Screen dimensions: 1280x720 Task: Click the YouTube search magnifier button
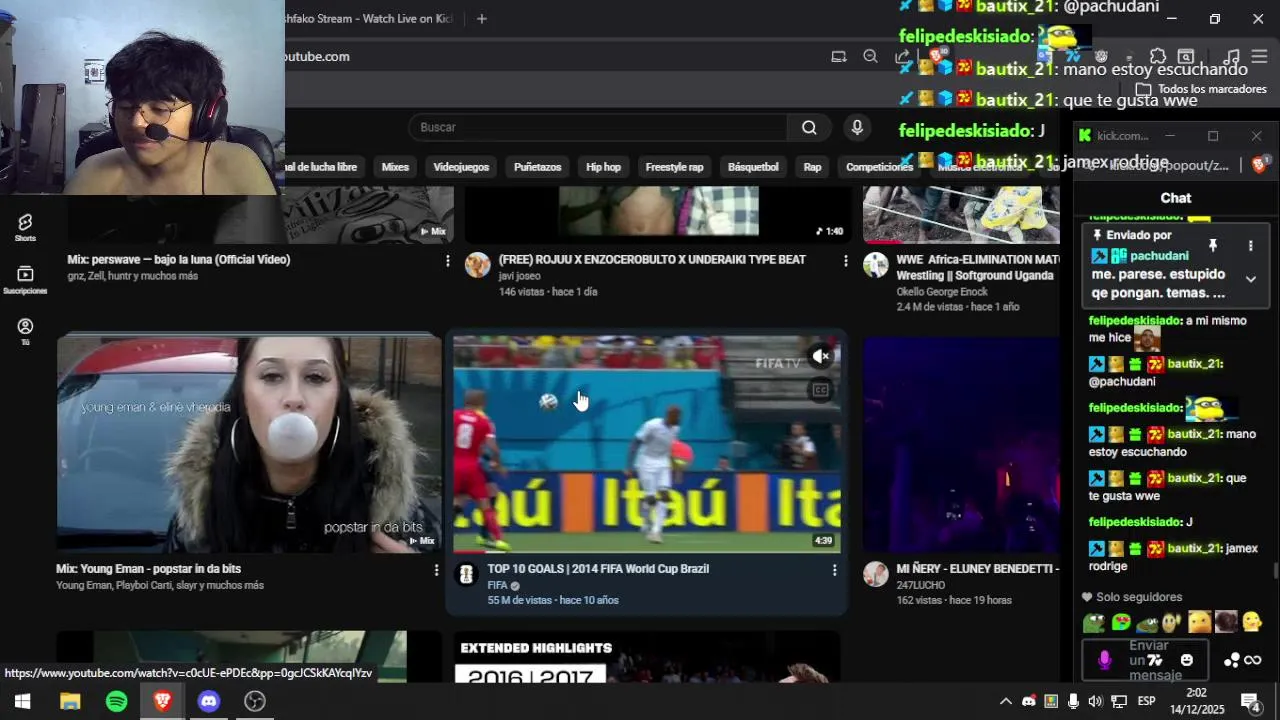point(809,127)
